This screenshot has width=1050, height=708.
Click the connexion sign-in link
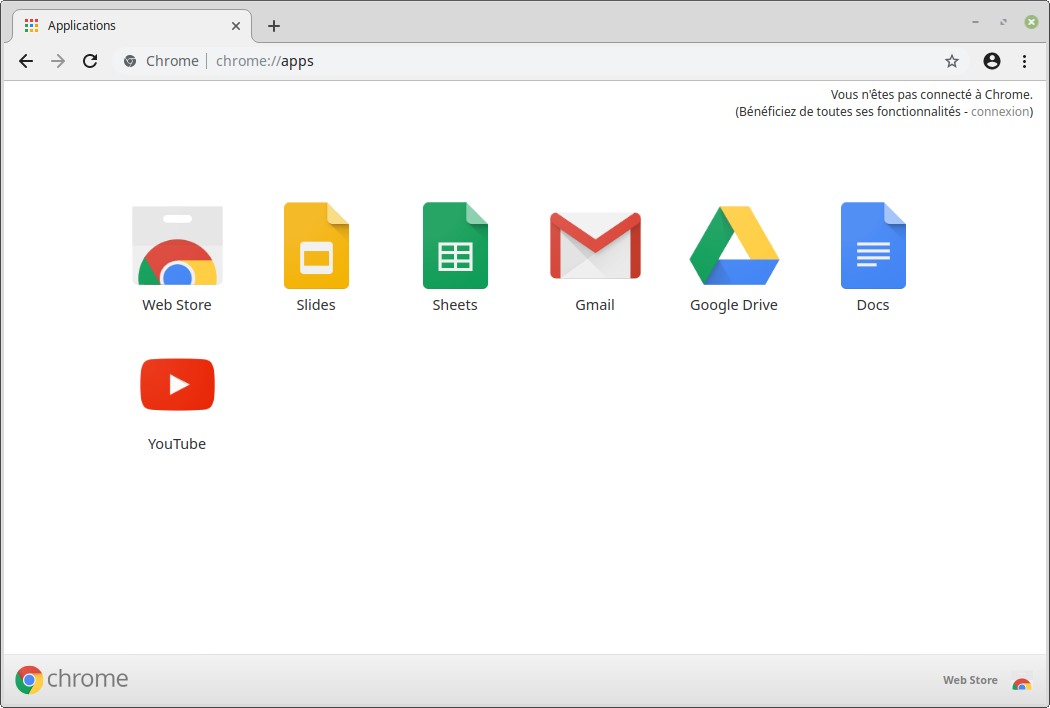[x=1000, y=112]
